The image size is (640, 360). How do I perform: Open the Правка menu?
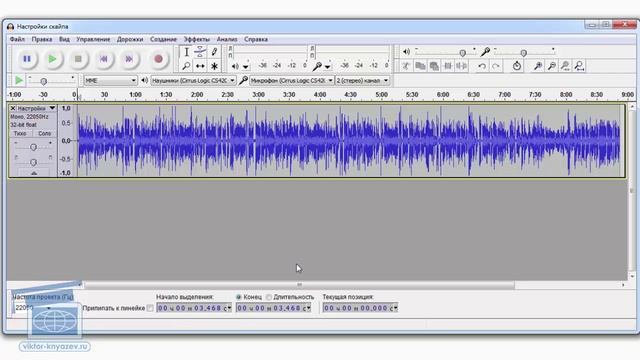42,39
